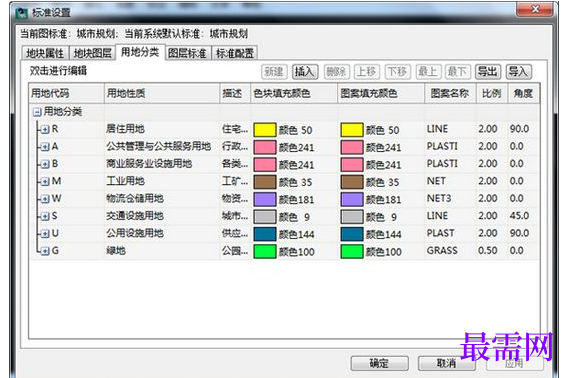Expand the B tree node
This screenshot has width=572, height=378.
coord(45,164)
